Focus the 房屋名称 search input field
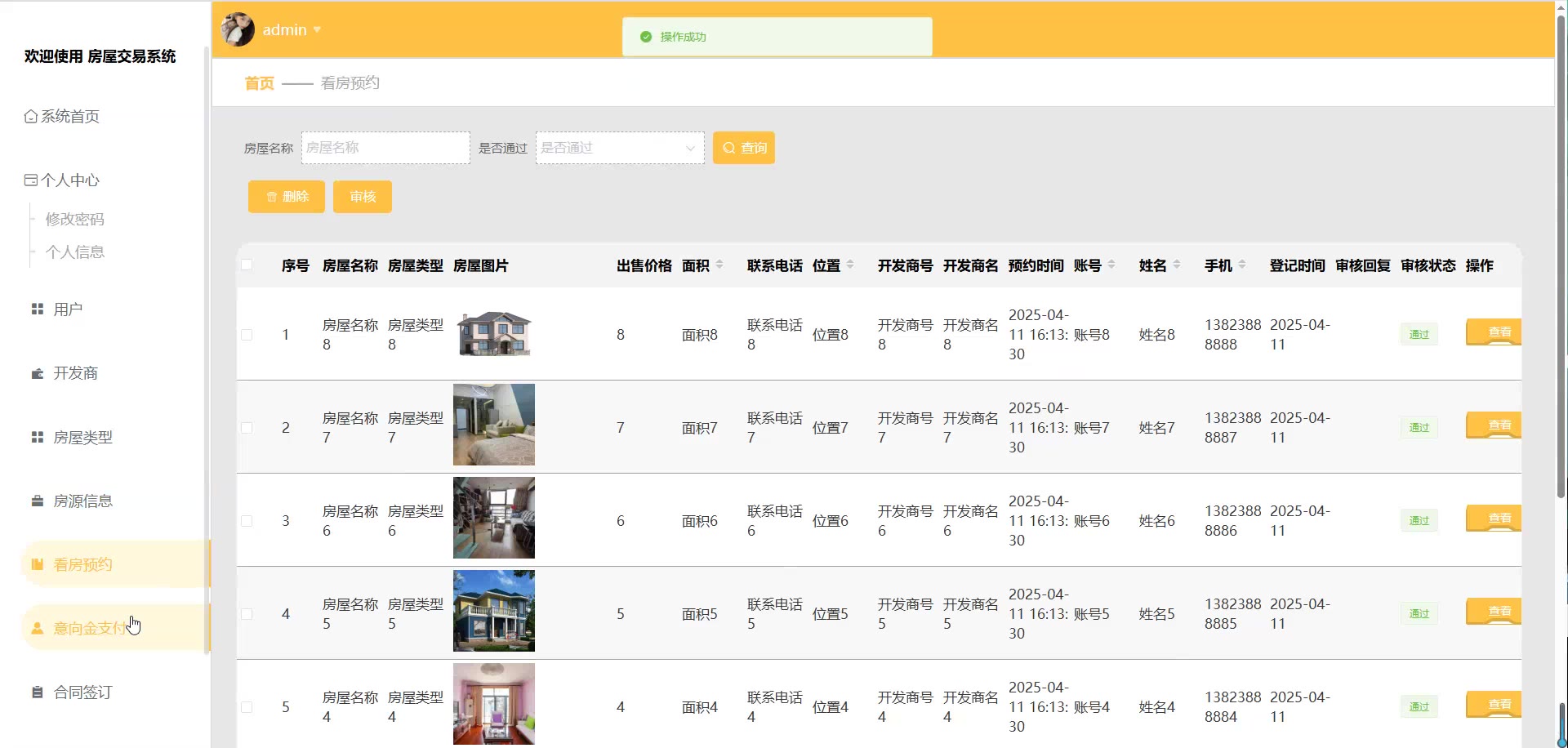The height and width of the screenshot is (748, 1568). tap(385, 148)
